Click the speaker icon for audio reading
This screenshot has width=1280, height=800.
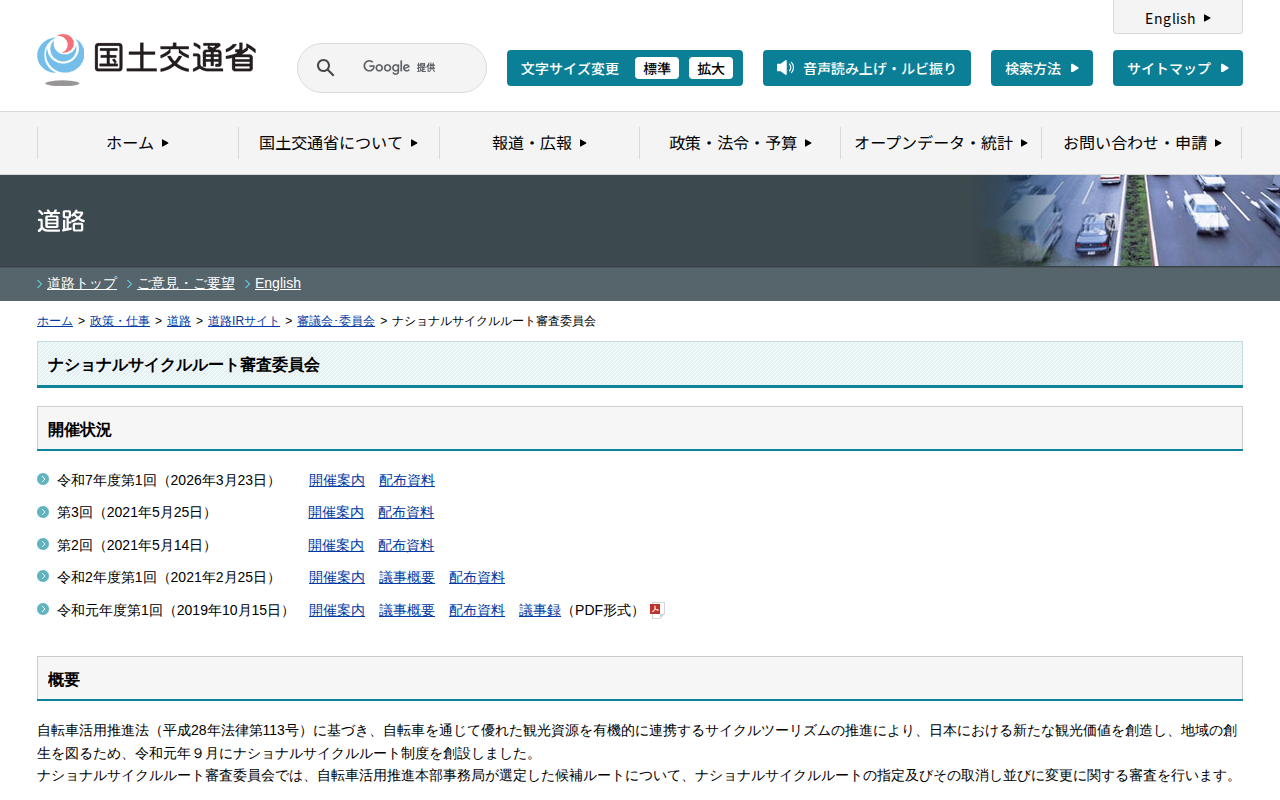pos(785,68)
